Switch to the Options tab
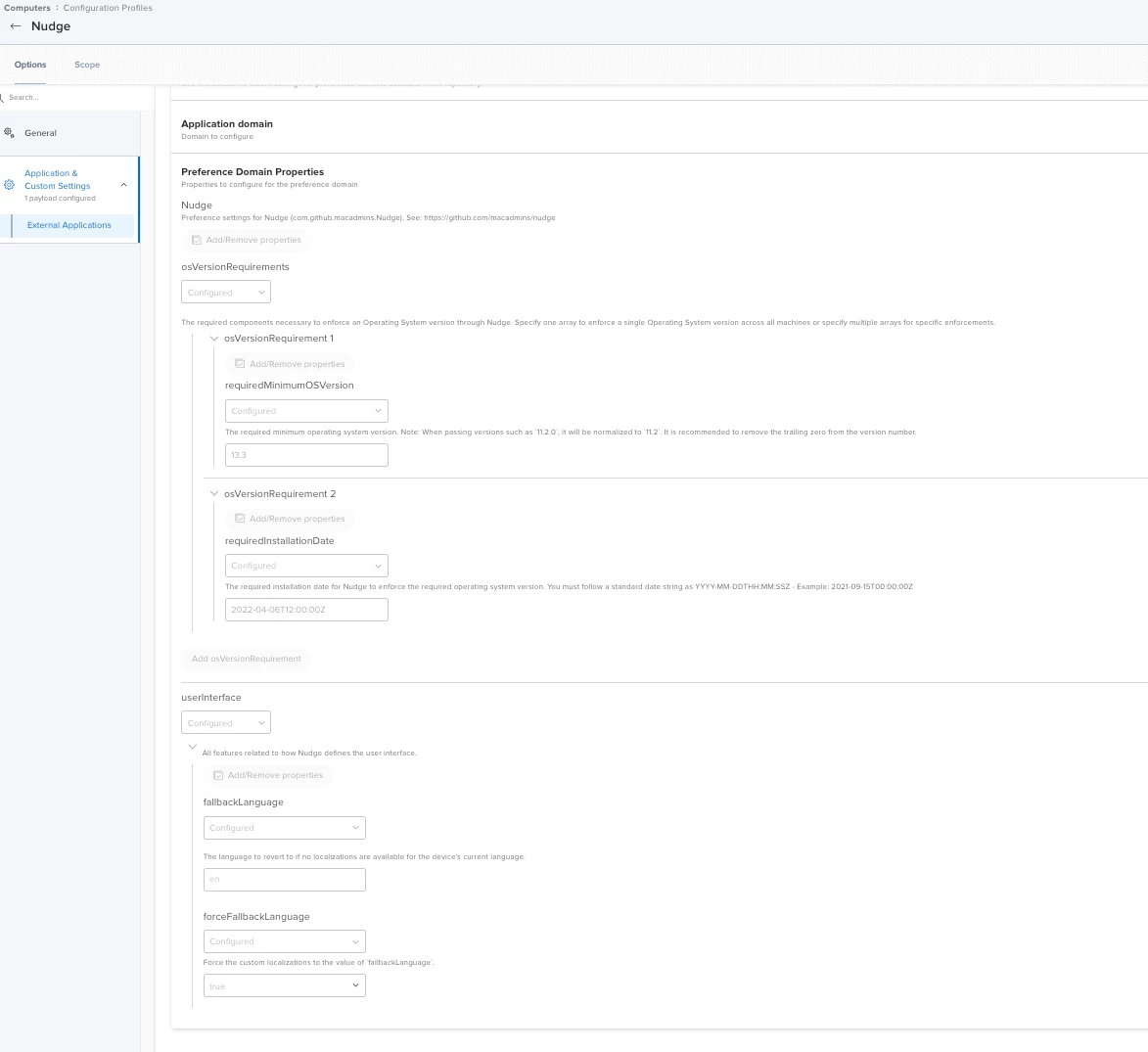The width and height of the screenshot is (1148, 1052). [x=30, y=65]
